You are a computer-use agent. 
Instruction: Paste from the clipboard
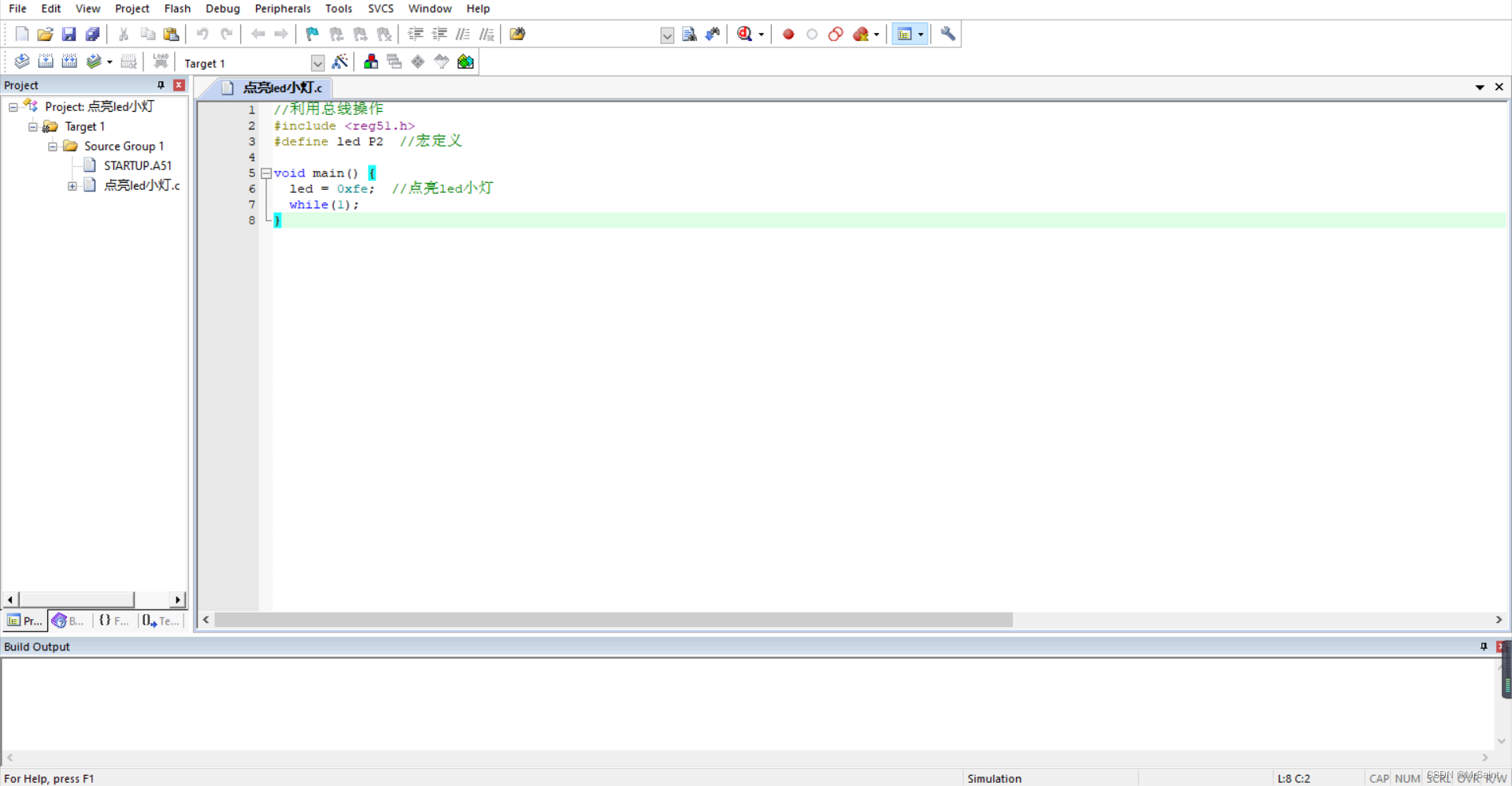click(x=171, y=34)
